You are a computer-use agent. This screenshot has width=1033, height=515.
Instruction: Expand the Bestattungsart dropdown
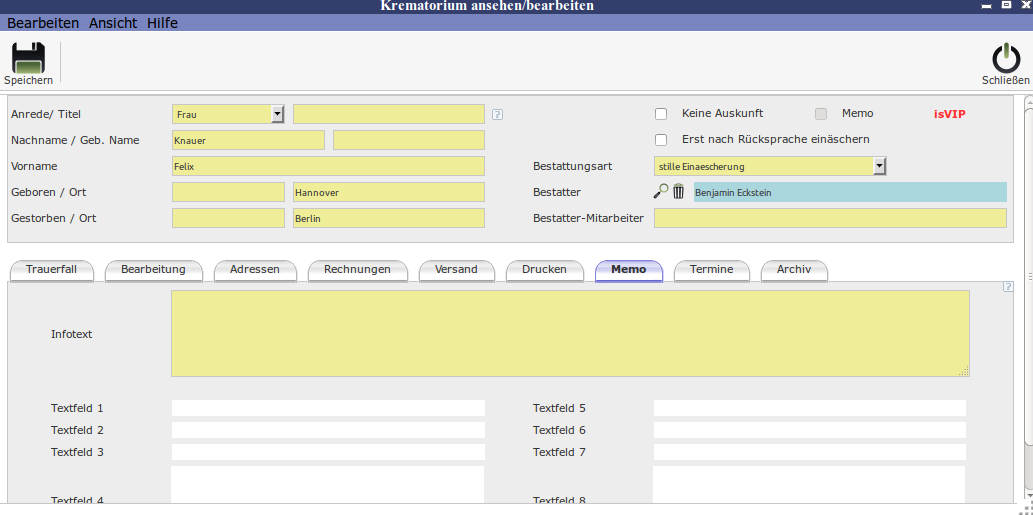click(880, 166)
